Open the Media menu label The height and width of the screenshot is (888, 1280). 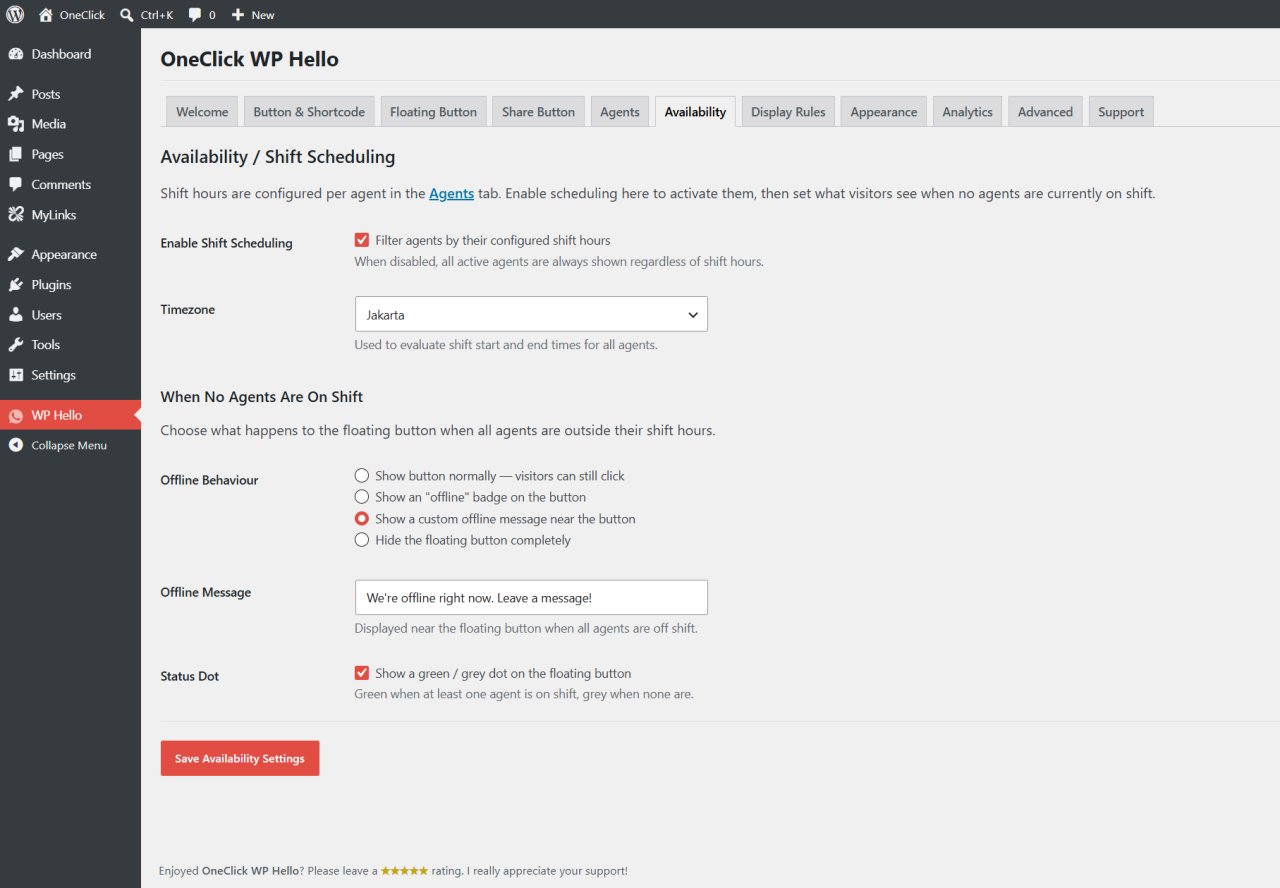coord(49,124)
